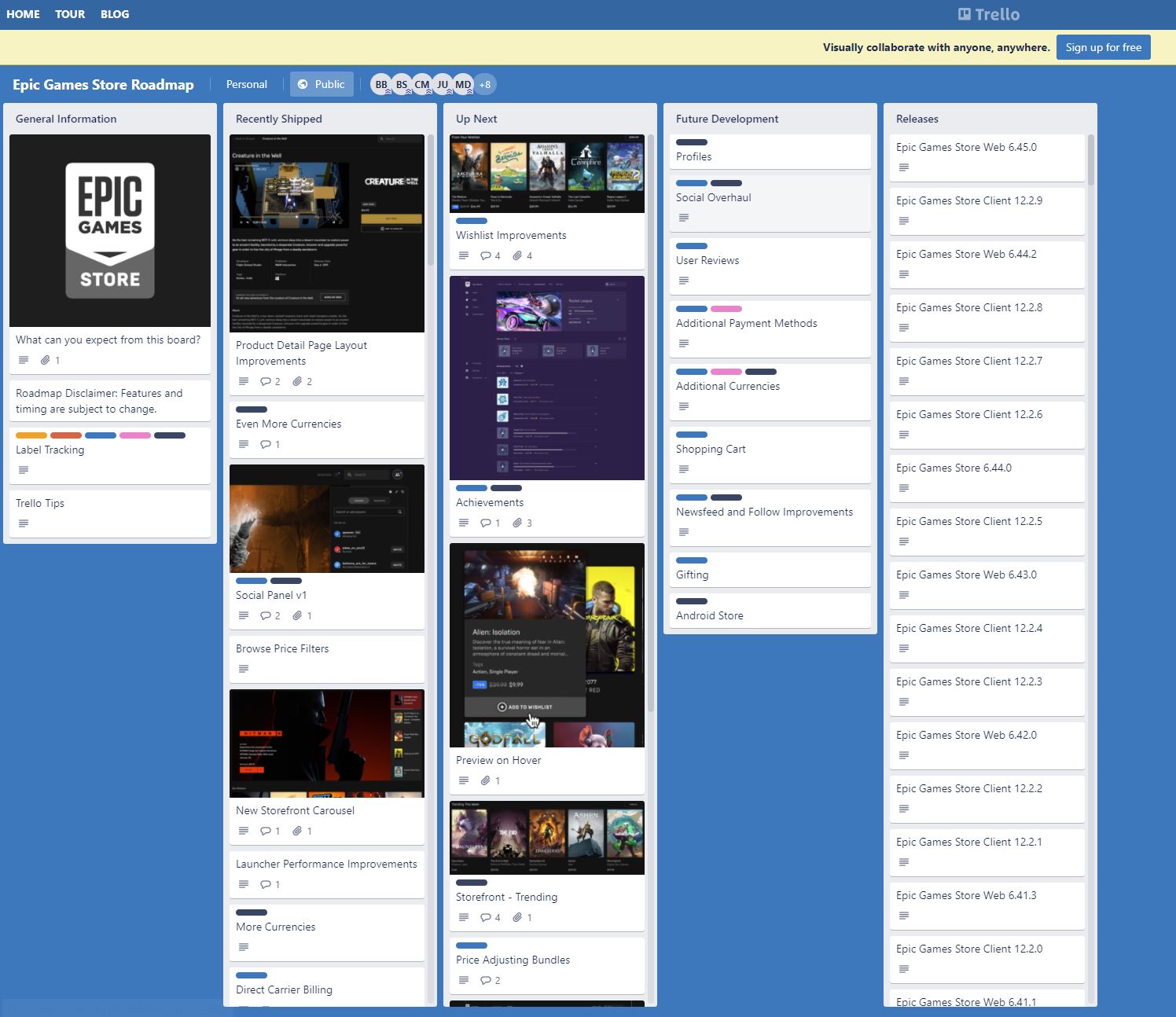This screenshot has height=1017, width=1176.
Task: Open Alien Isolation hover preview thumbnail
Action: tap(547, 645)
